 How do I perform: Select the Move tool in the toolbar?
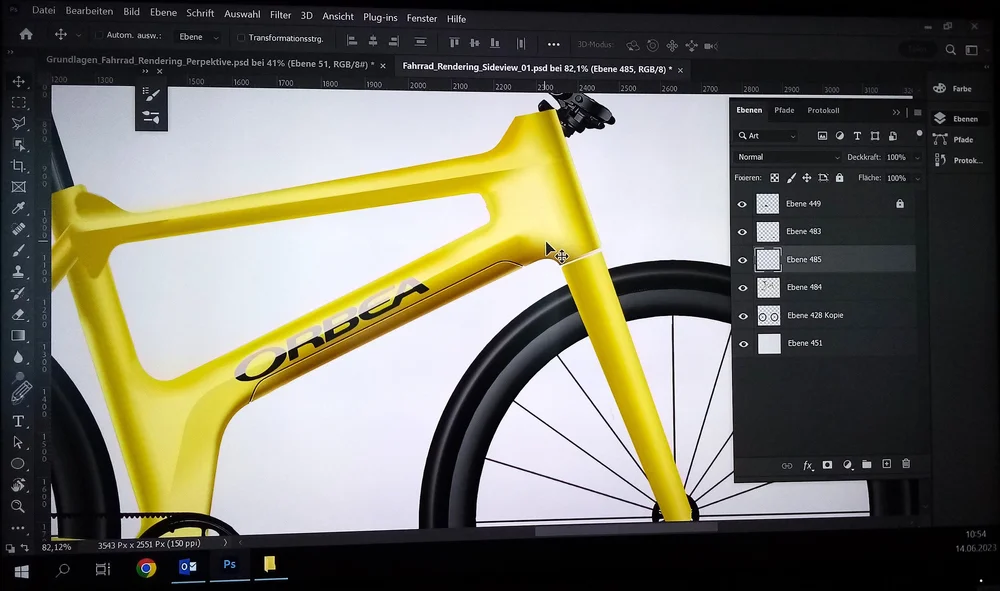pyautogui.click(x=18, y=82)
